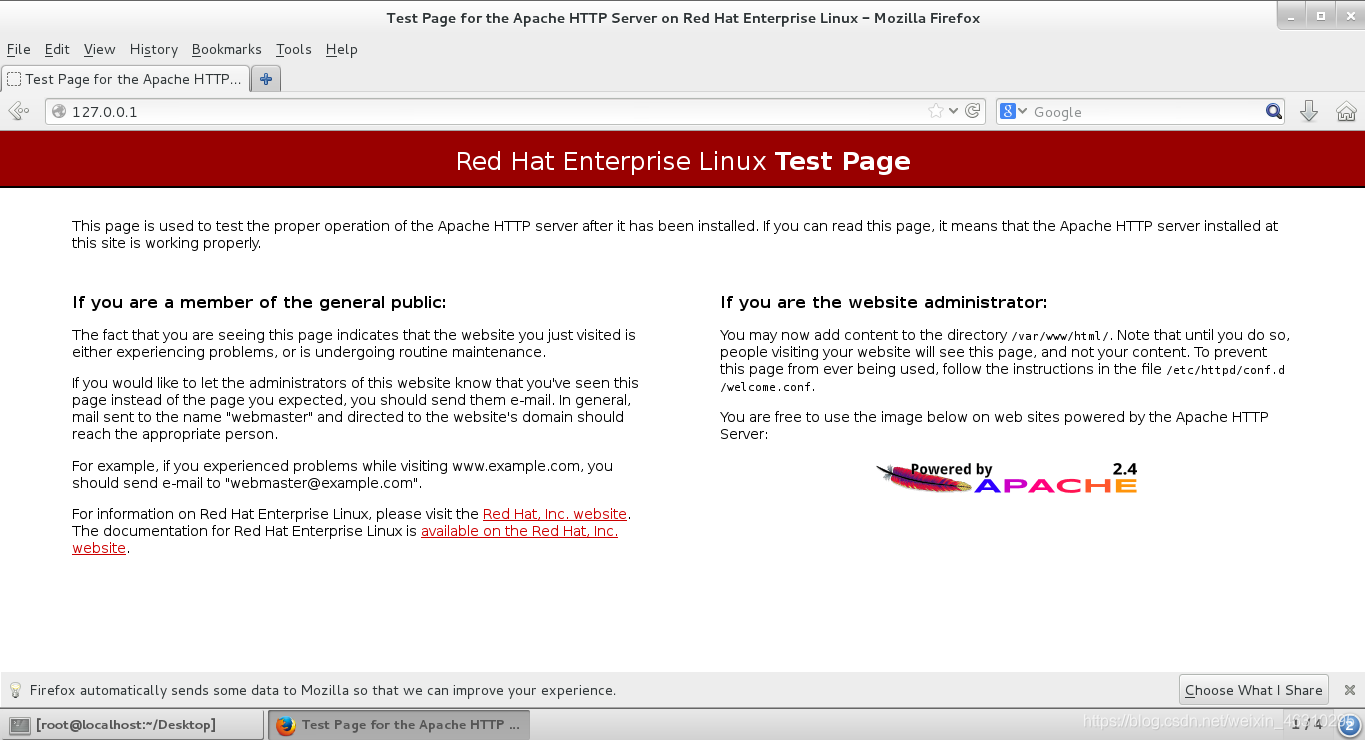Screen dimensions: 1365x740
Task: Click the /var/www/html/ directory text
Action: [1060, 336]
